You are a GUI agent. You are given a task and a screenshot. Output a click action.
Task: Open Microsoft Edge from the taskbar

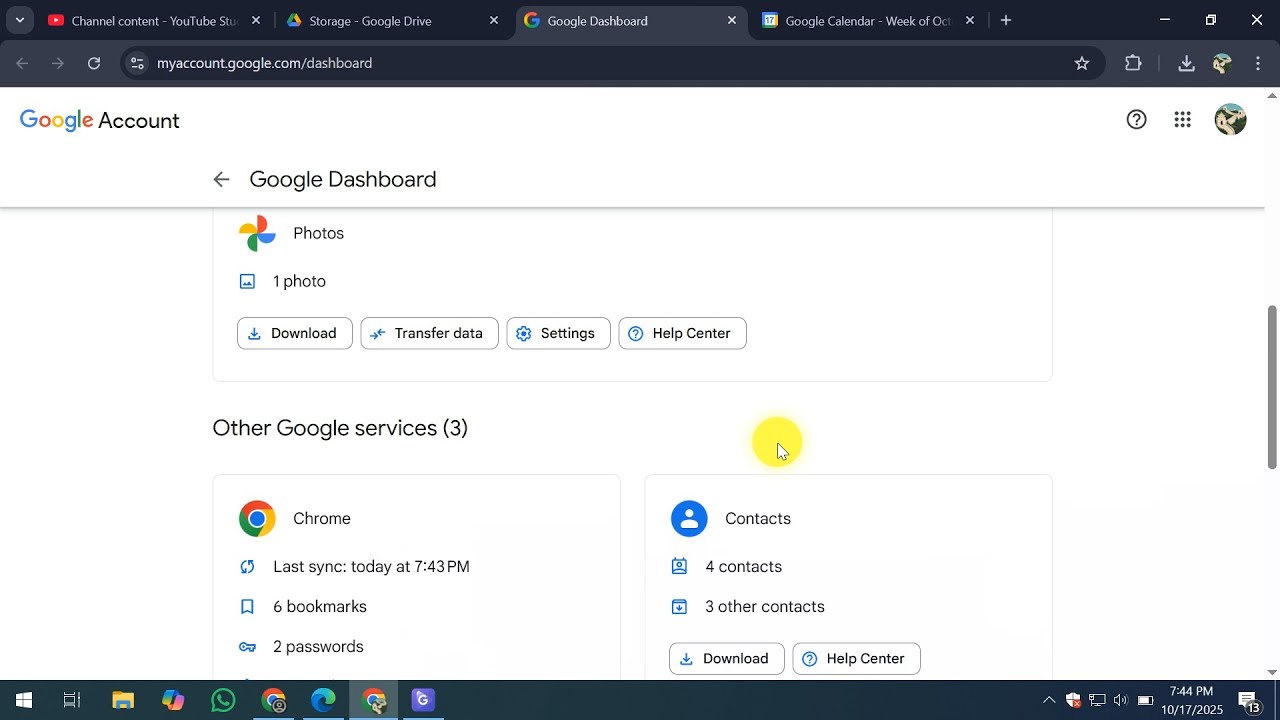click(323, 700)
